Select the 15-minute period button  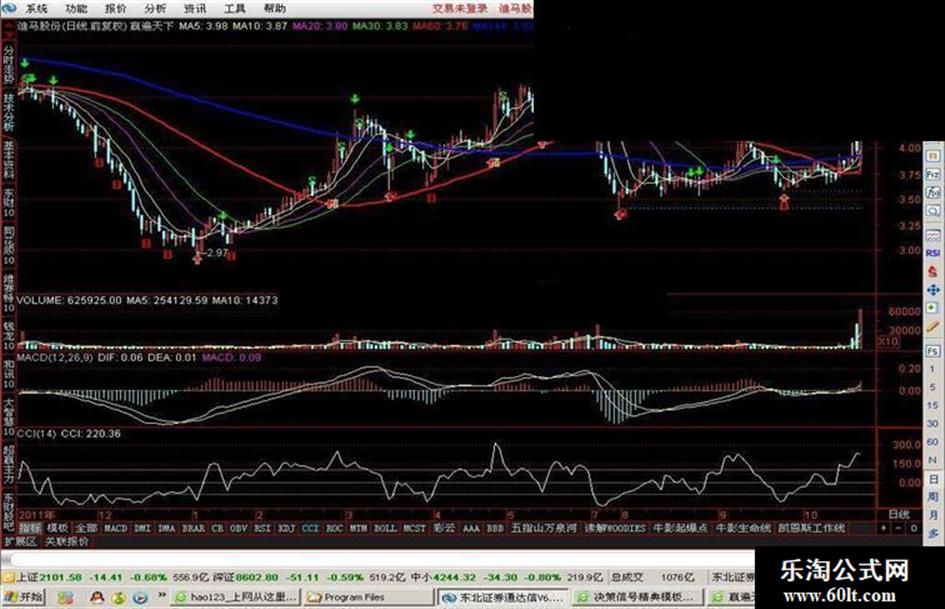point(933,405)
